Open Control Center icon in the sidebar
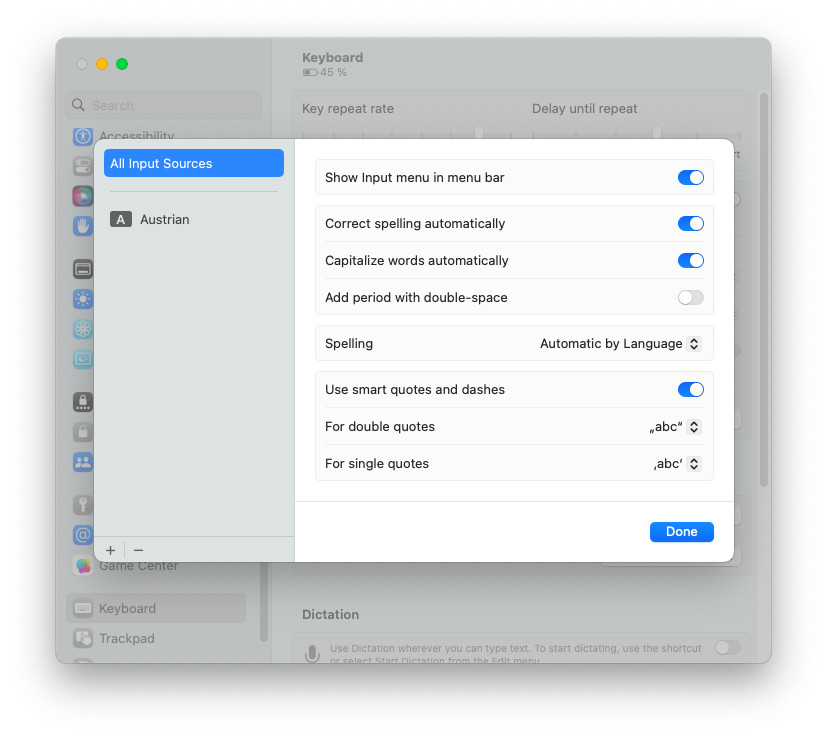Image resolution: width=827 pixels, height=737 pixels. coord(83,166)
